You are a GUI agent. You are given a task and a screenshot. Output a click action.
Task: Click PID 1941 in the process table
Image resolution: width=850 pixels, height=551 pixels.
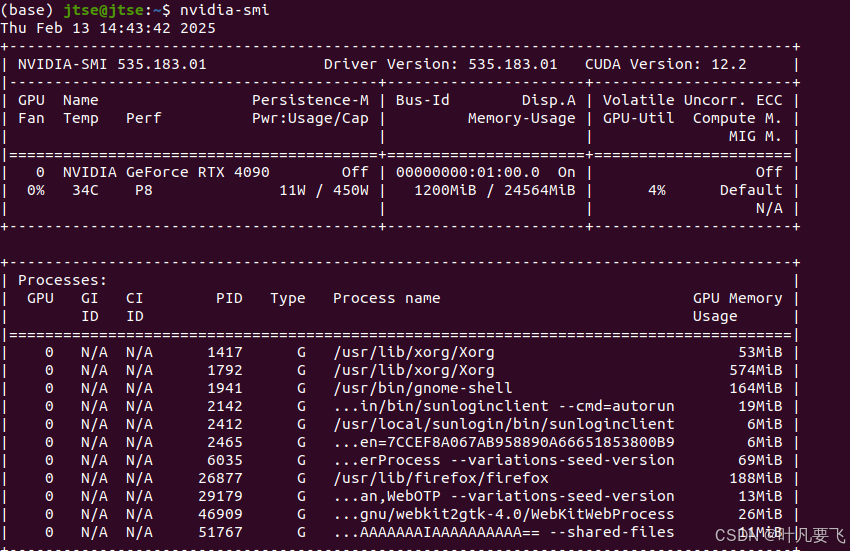pos(224,388)
